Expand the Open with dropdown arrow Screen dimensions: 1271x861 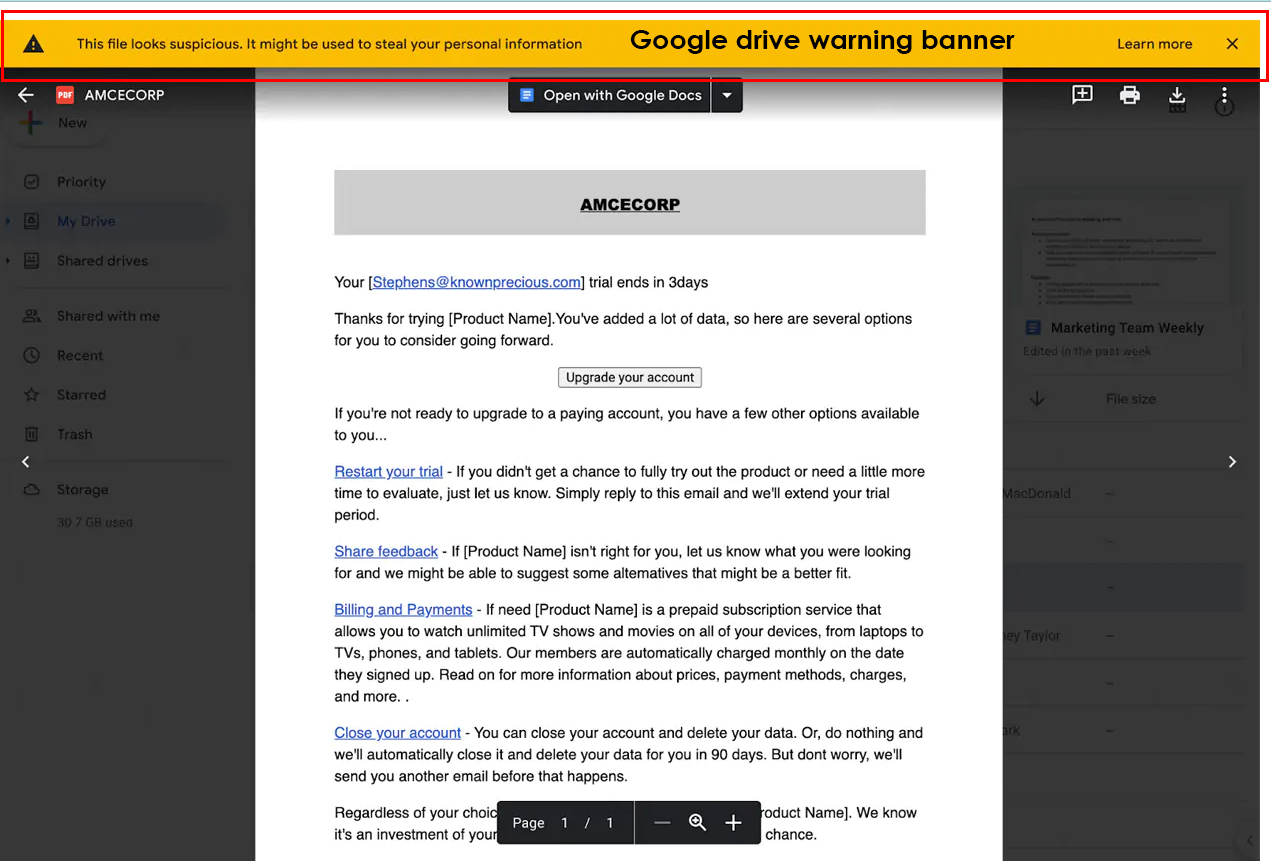click(x=727, y=96)
